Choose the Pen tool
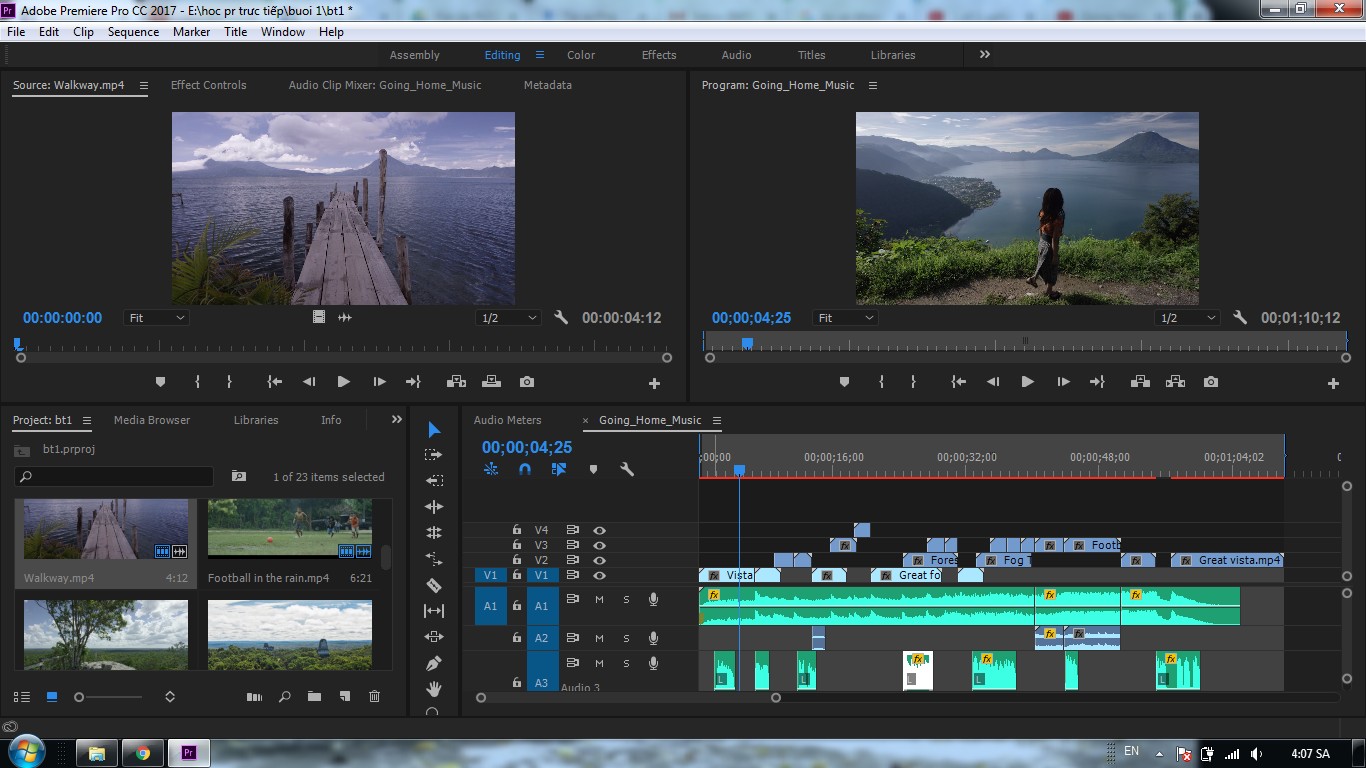The image size is (1366, 768). tap(434, 663)
